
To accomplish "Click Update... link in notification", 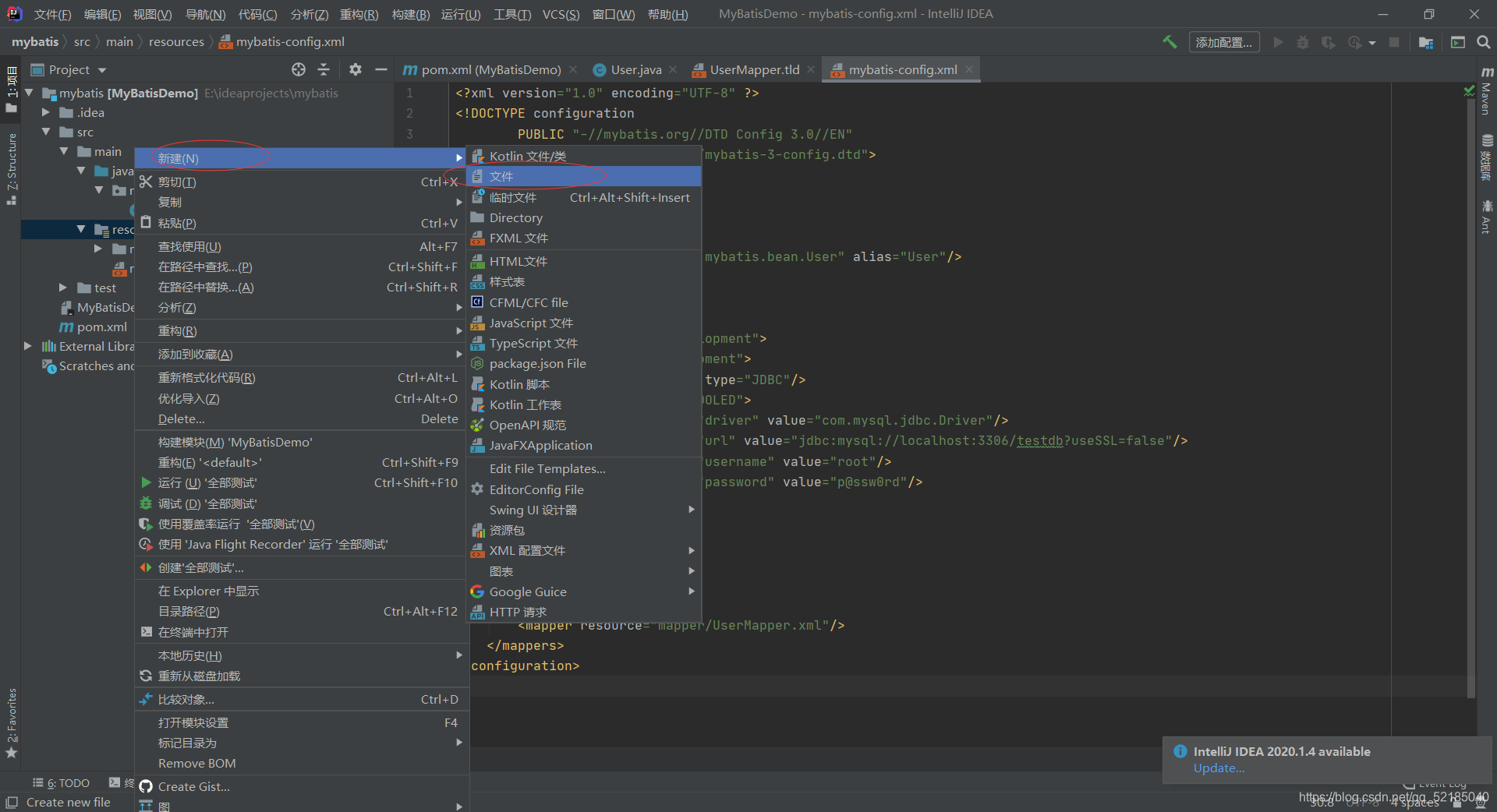I will point(1219,768).
